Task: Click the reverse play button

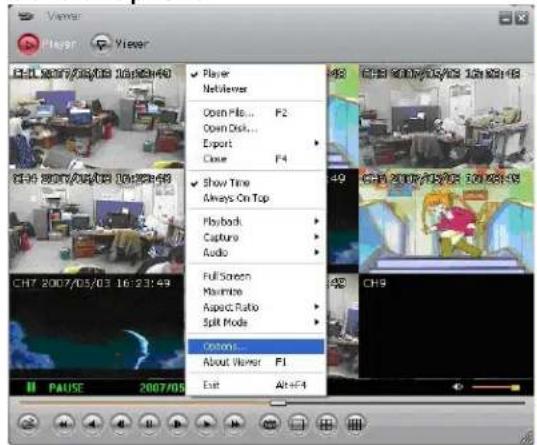Action: [92, 424]
